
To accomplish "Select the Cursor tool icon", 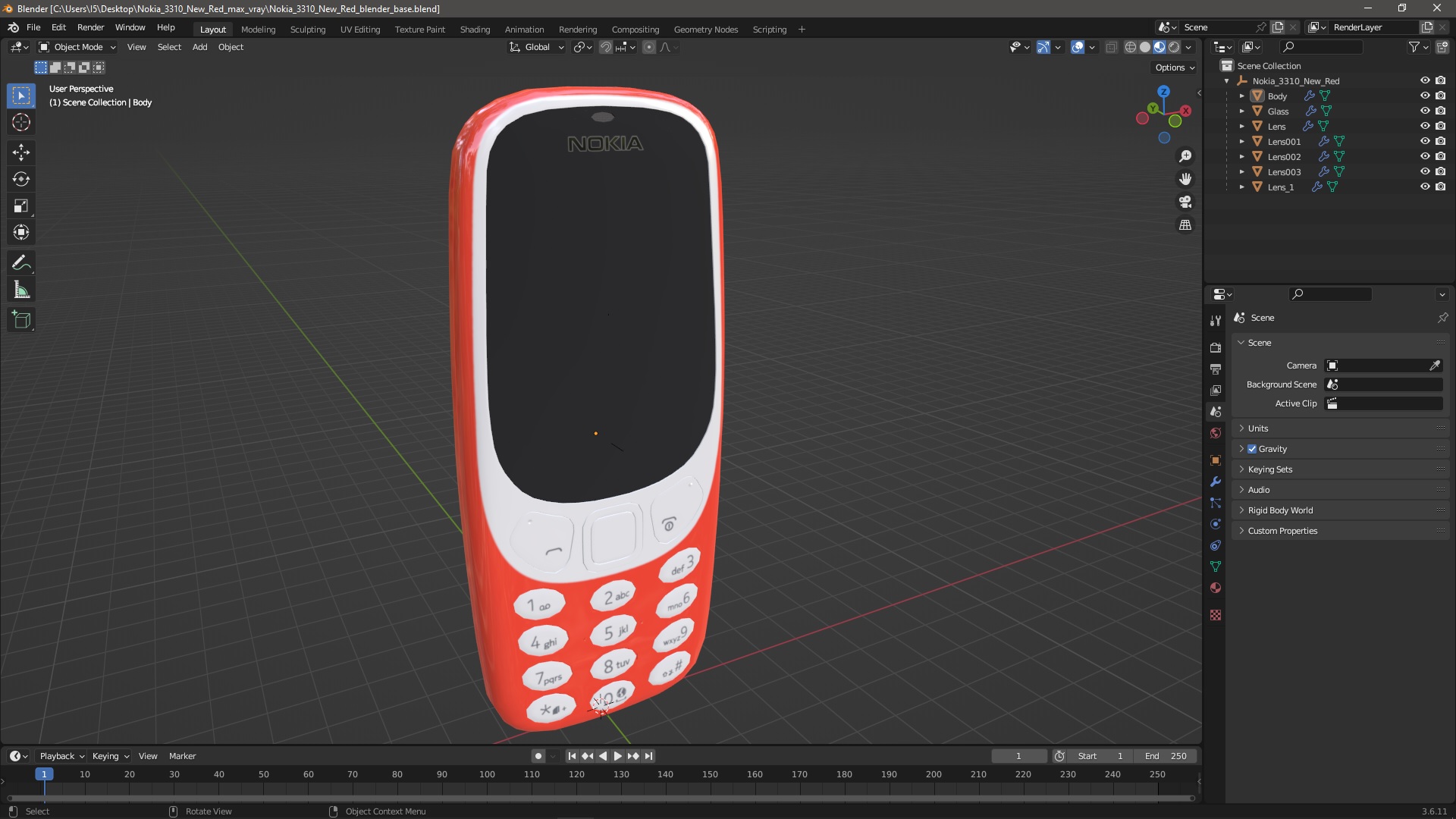I will tap(22, 121).
